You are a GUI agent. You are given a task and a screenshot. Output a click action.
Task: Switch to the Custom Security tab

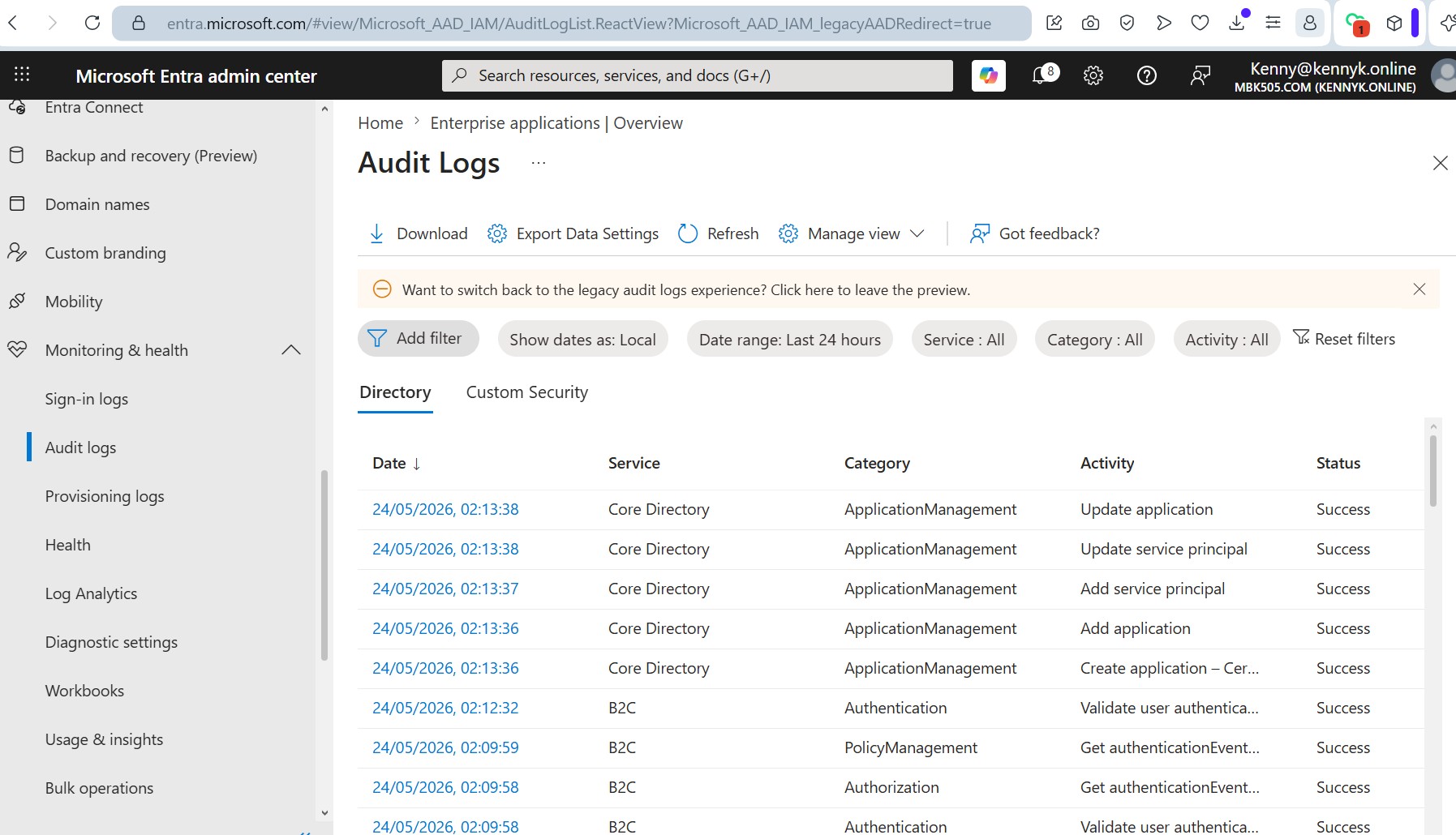pos(526,392)
